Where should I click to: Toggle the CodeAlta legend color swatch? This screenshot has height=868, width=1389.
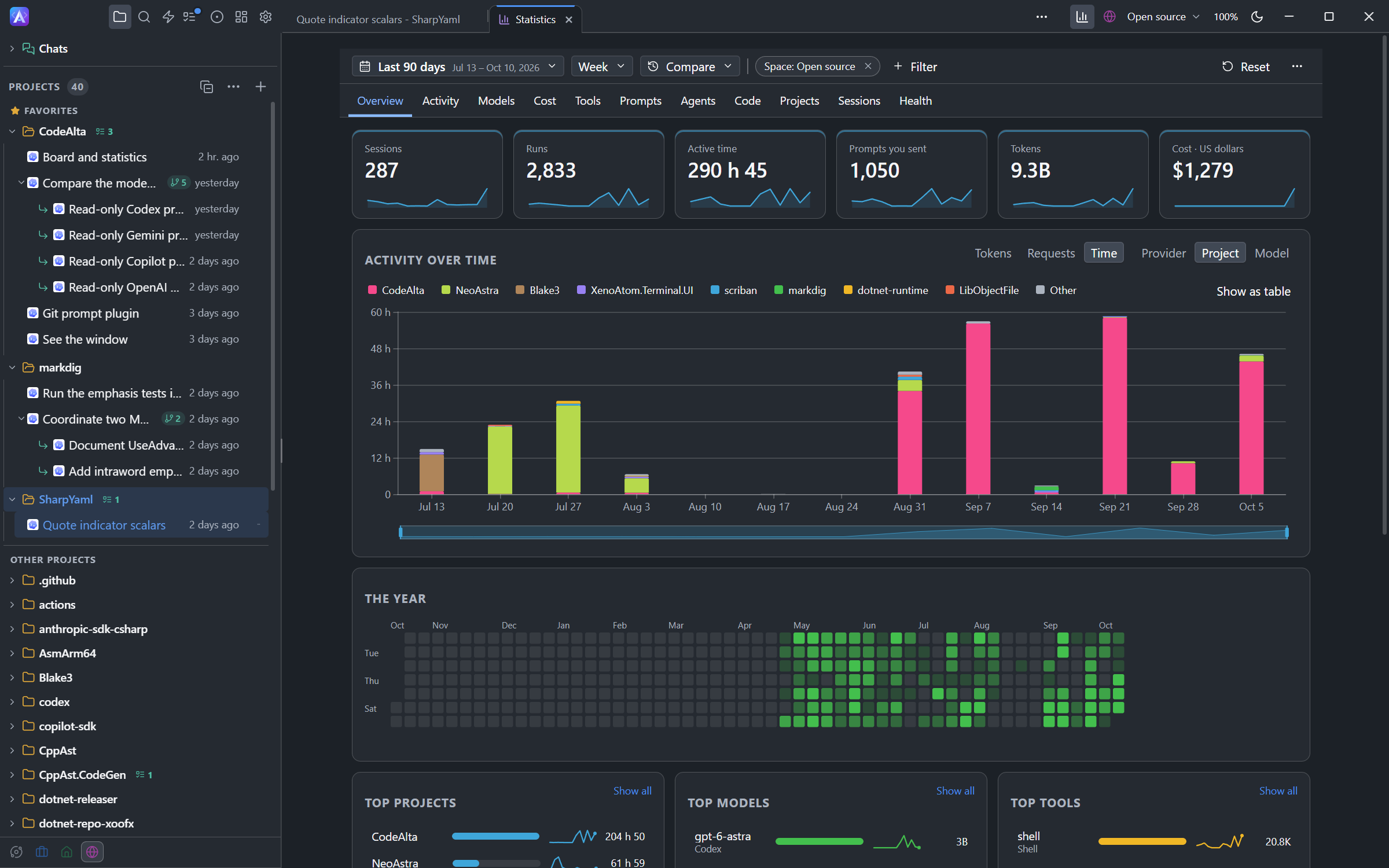[372, 290]
